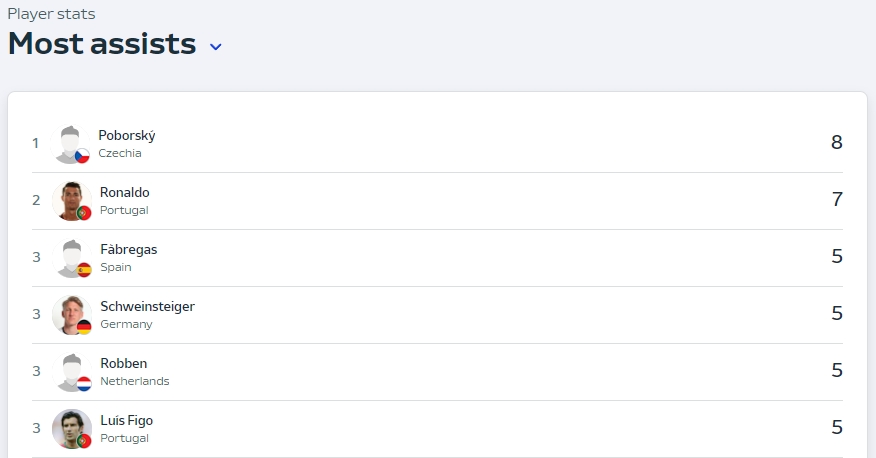Click the Germany flag badge

[84, 327]
